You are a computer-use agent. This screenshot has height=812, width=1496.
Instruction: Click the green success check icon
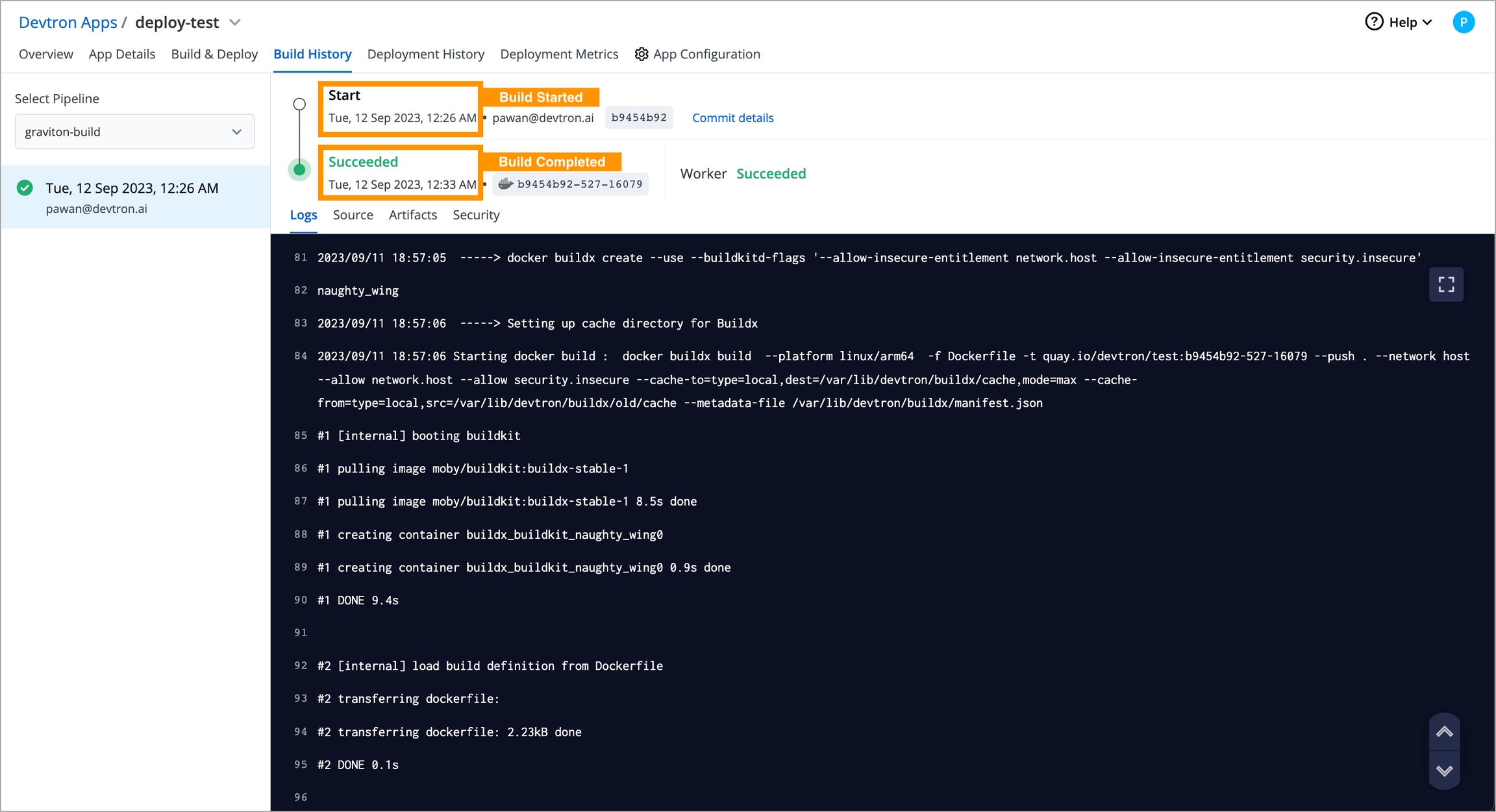25,188
